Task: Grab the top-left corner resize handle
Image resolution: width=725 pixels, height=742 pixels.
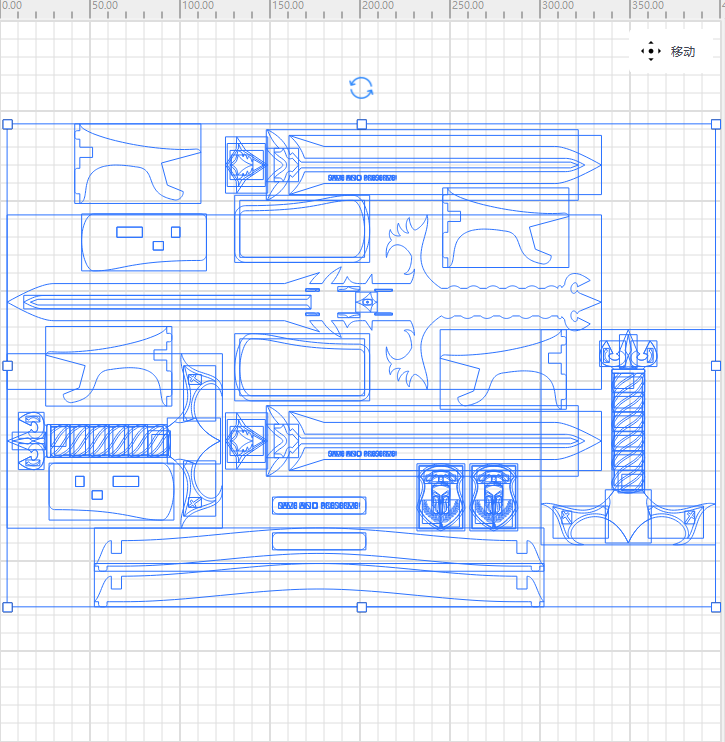Action: coord(8,124)
